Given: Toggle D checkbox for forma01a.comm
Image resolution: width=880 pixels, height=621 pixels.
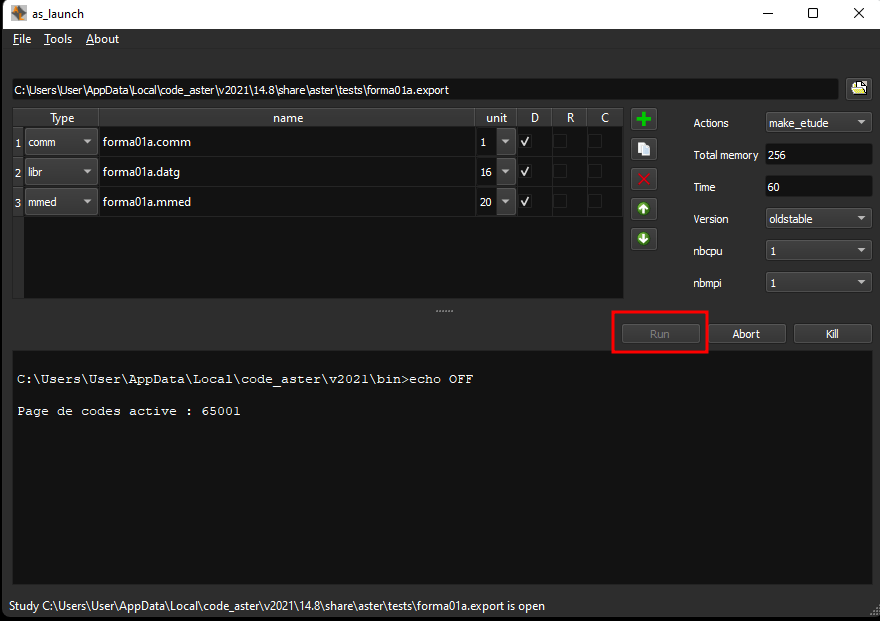Looking at the screenshot, I should (x=525, y=142).
